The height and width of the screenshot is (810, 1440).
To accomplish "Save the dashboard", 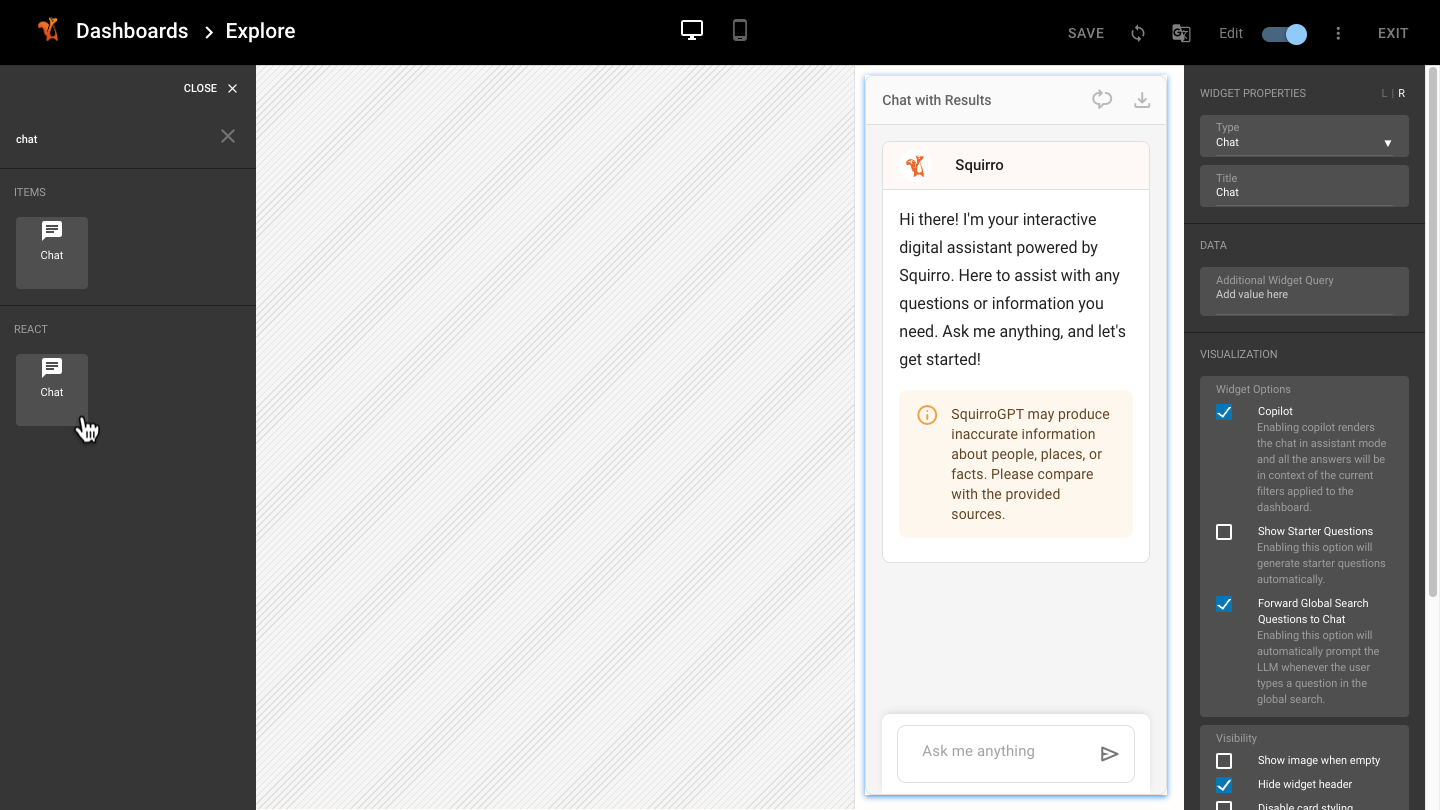I will coord(1086,33).
